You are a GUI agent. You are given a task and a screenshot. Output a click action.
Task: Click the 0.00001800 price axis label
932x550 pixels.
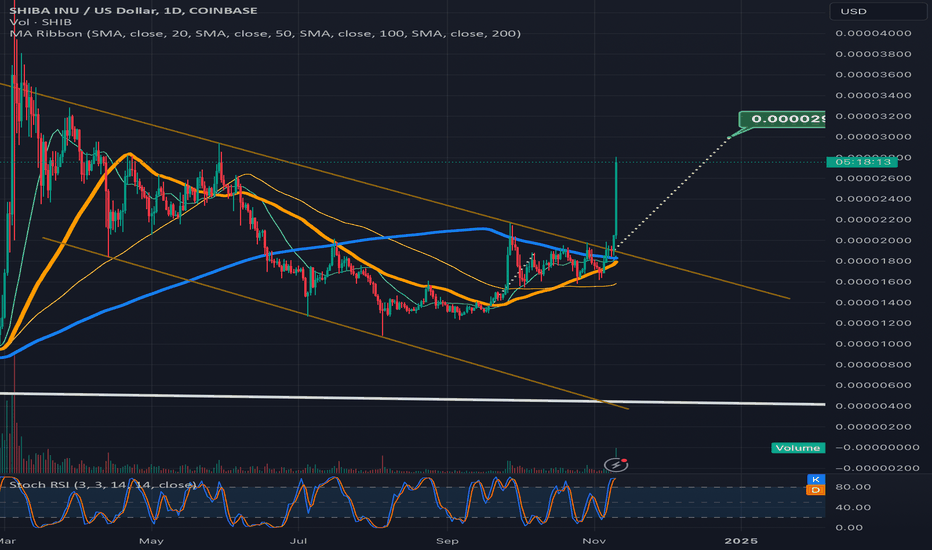[x=873, y=261]
